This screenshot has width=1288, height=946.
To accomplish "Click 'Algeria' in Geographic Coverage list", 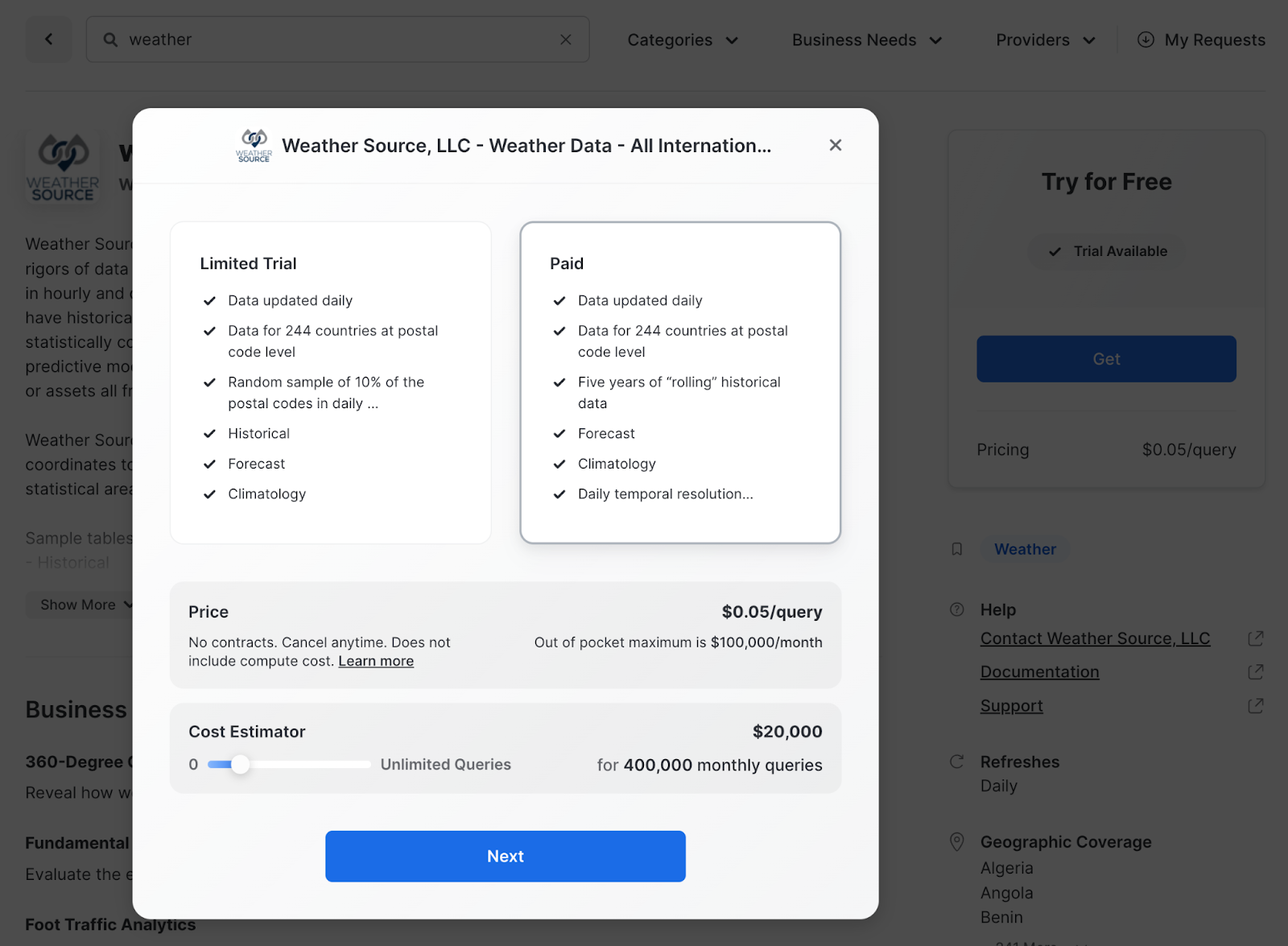I will click(1007, 868).
